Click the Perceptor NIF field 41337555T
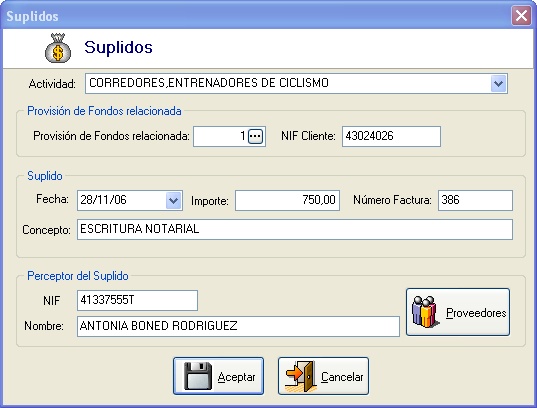537x408 pixels. coord(137,300)
